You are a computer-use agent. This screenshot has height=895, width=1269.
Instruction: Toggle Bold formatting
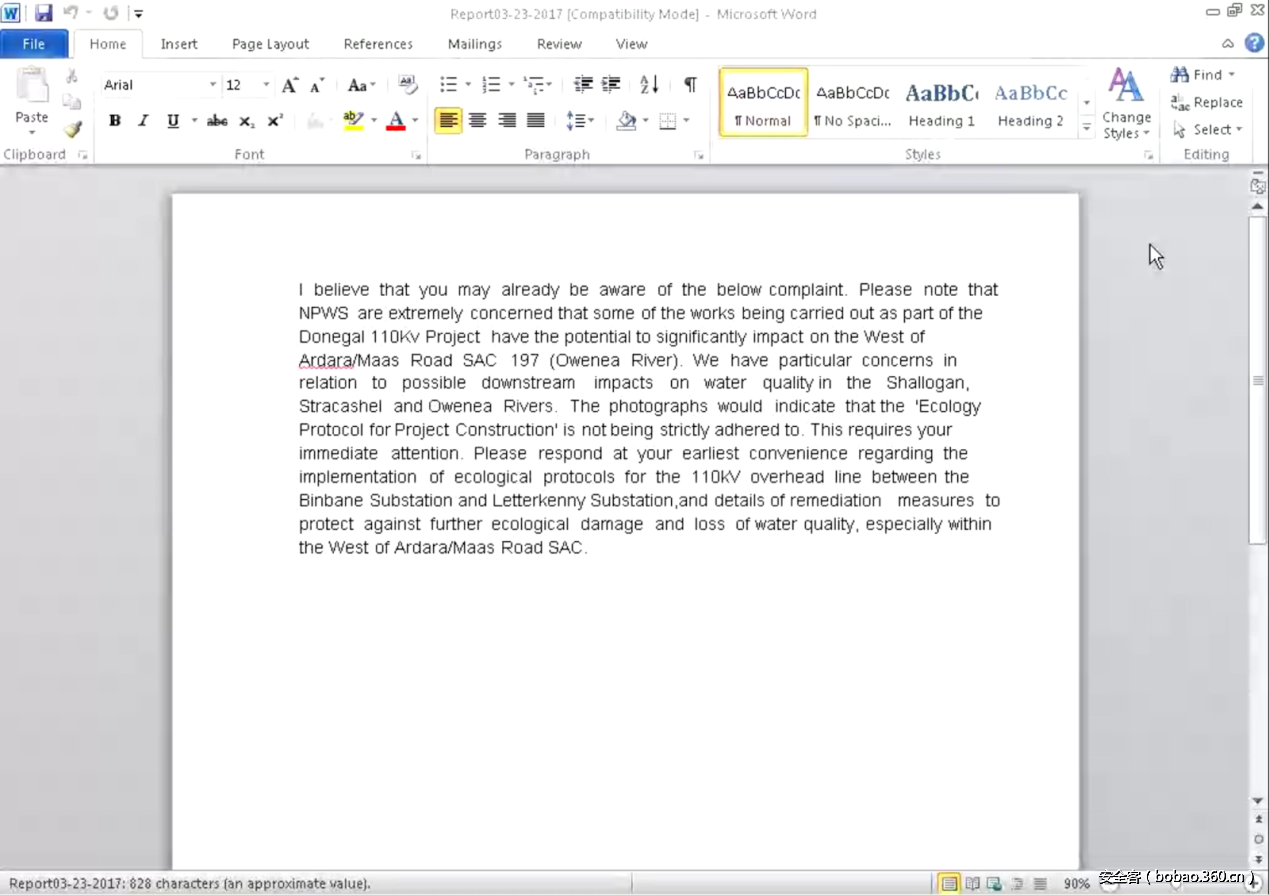[115, 121]
